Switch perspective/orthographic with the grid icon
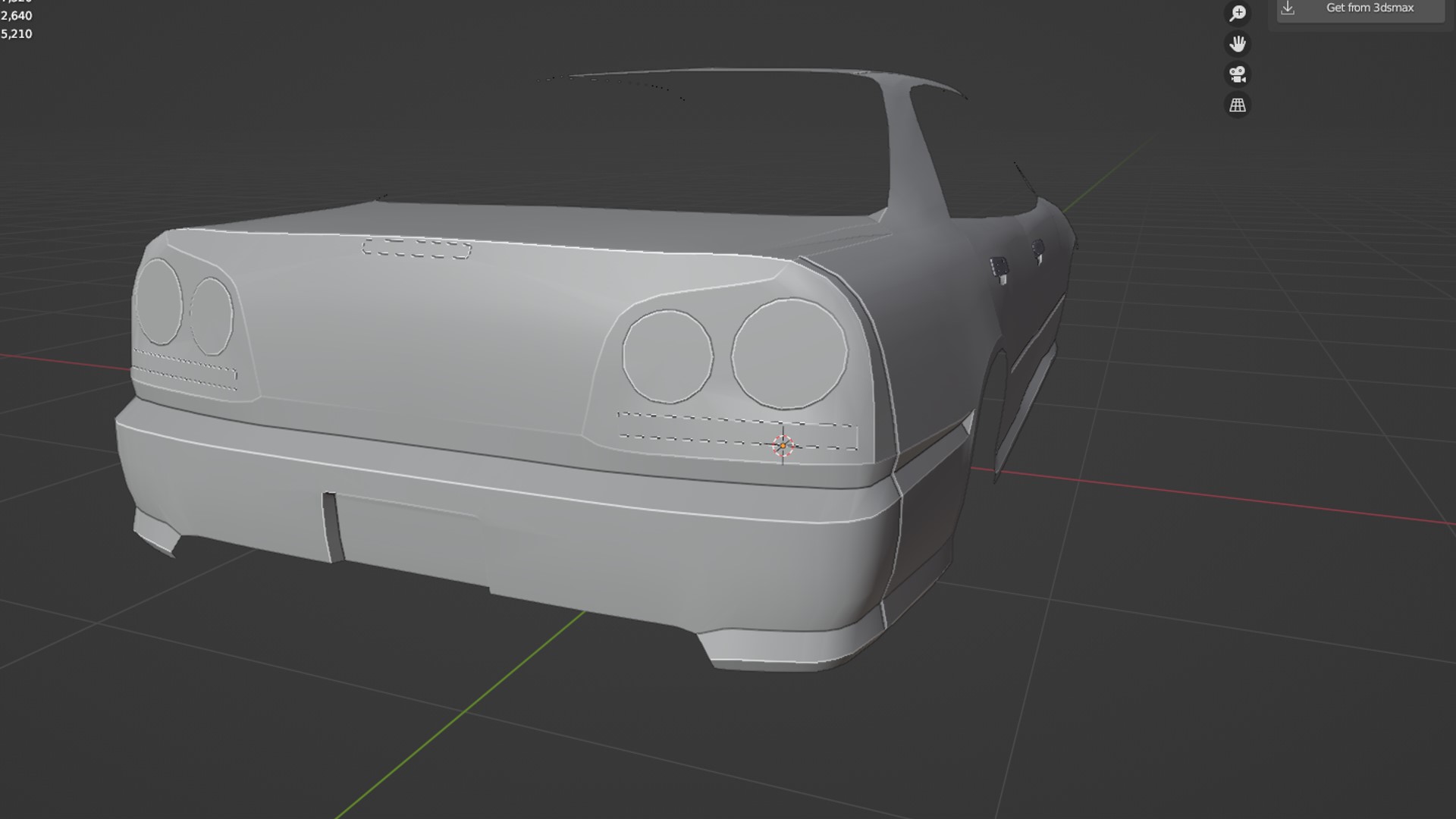The width and height of the screenshot is (1456, 819). tap(1238, 105)
